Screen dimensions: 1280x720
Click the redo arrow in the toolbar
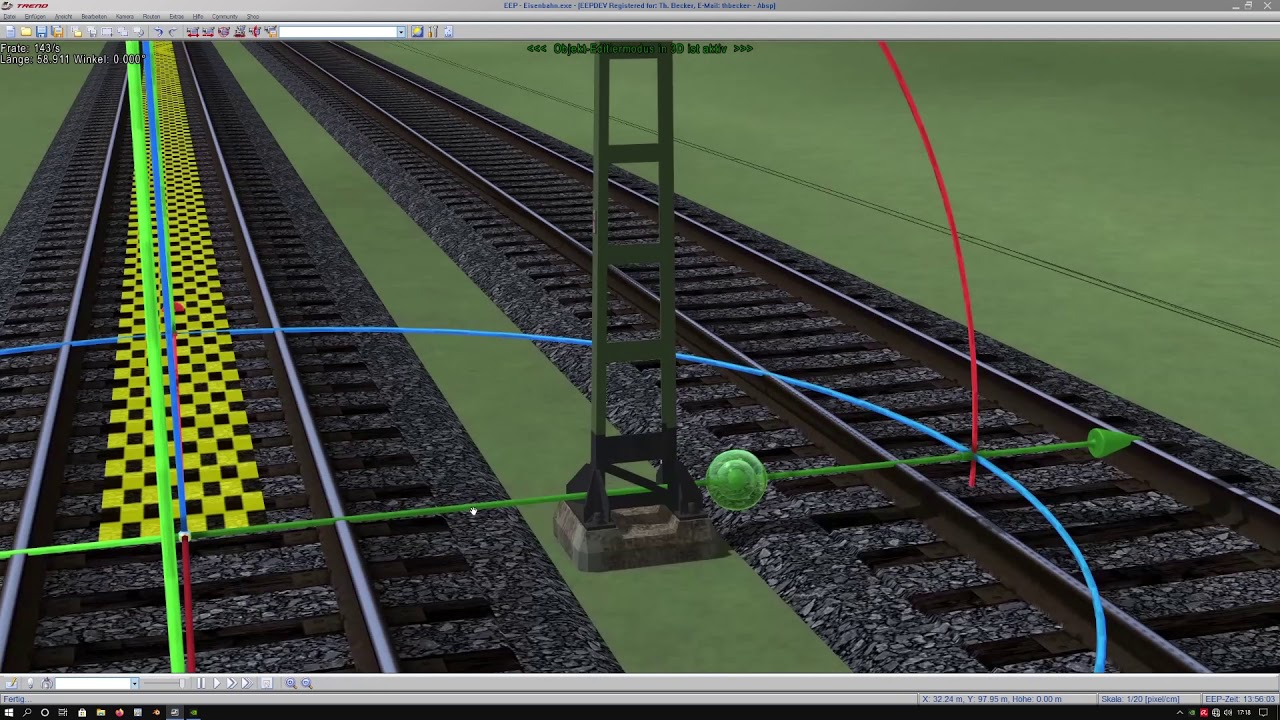tap(173, 32)
